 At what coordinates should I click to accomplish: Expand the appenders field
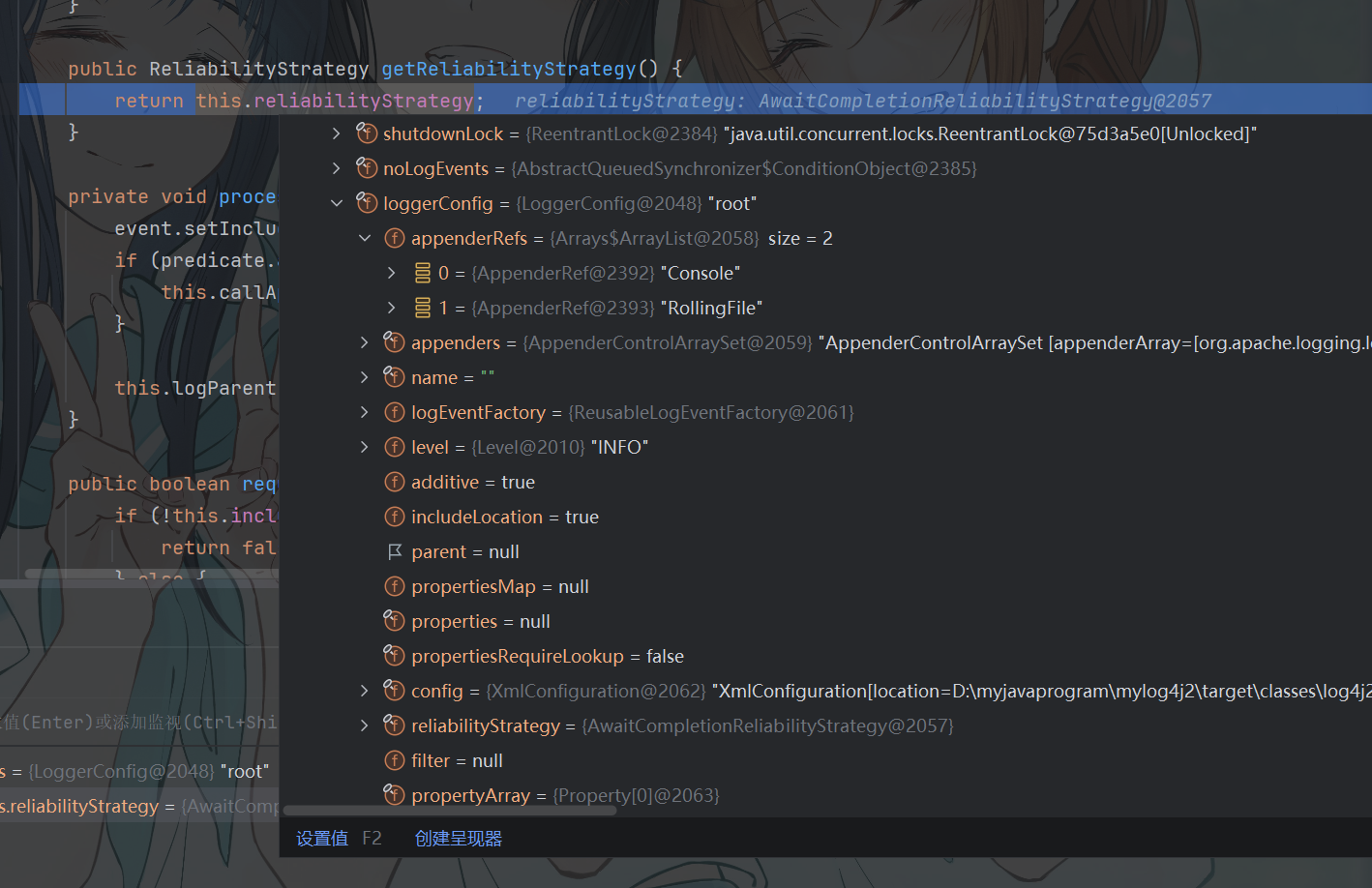(x=364, y=342)
